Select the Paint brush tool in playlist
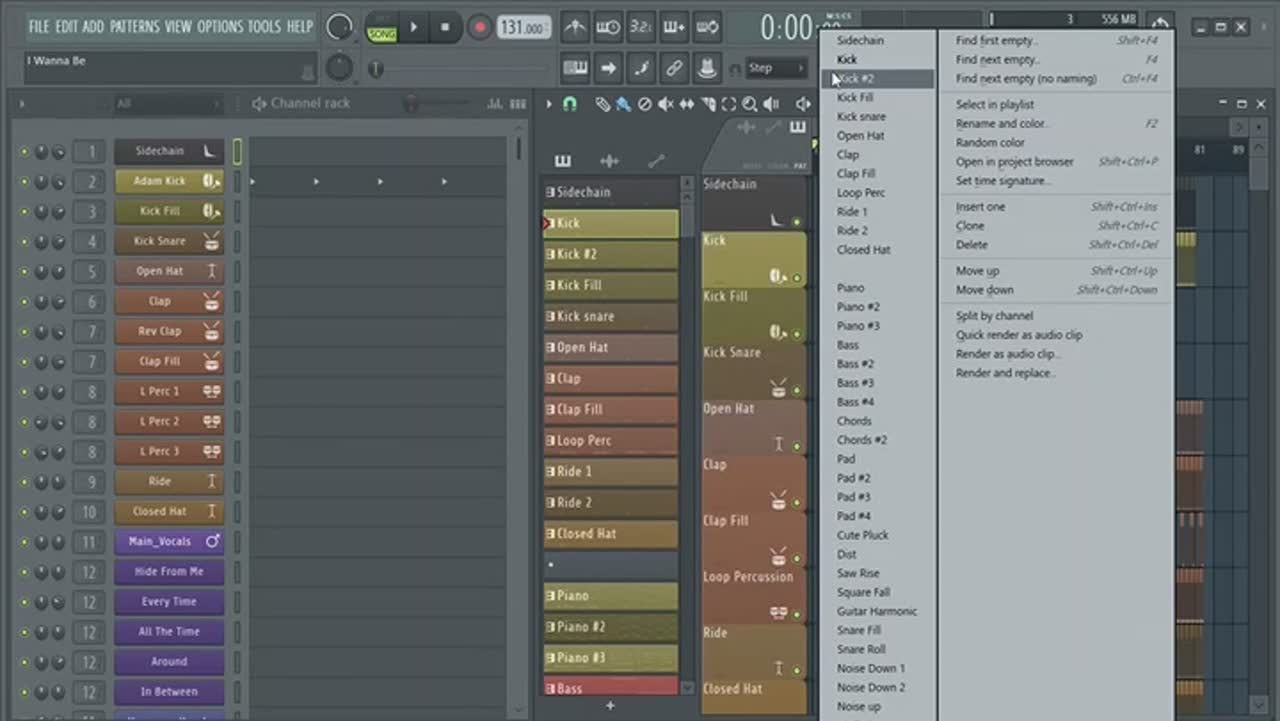The width and height of the screenshot is (1280, 721). tap(622, 104)
